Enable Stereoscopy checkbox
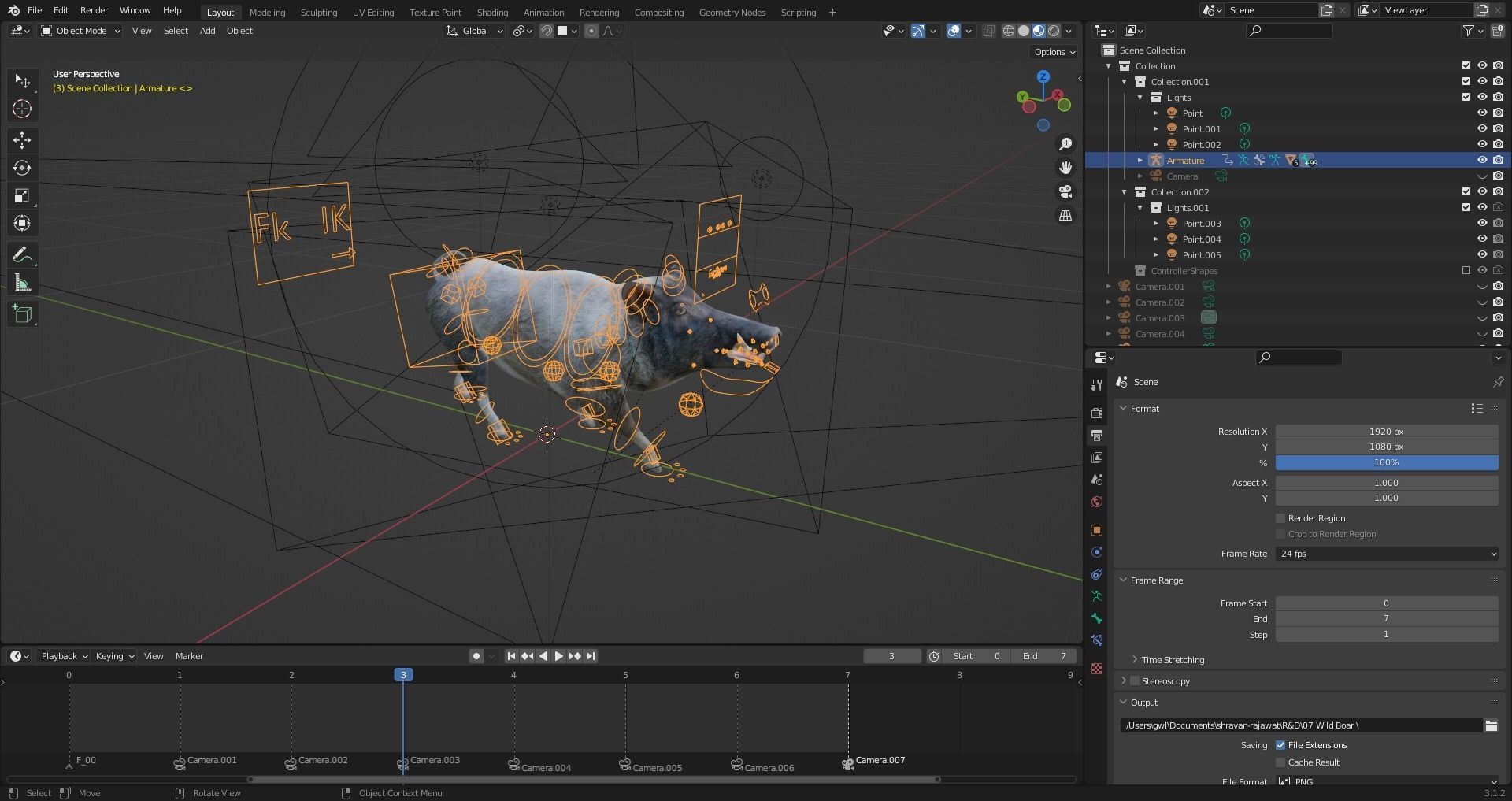Screen dimensions: 1512x801 click(x=1135, y=680)
